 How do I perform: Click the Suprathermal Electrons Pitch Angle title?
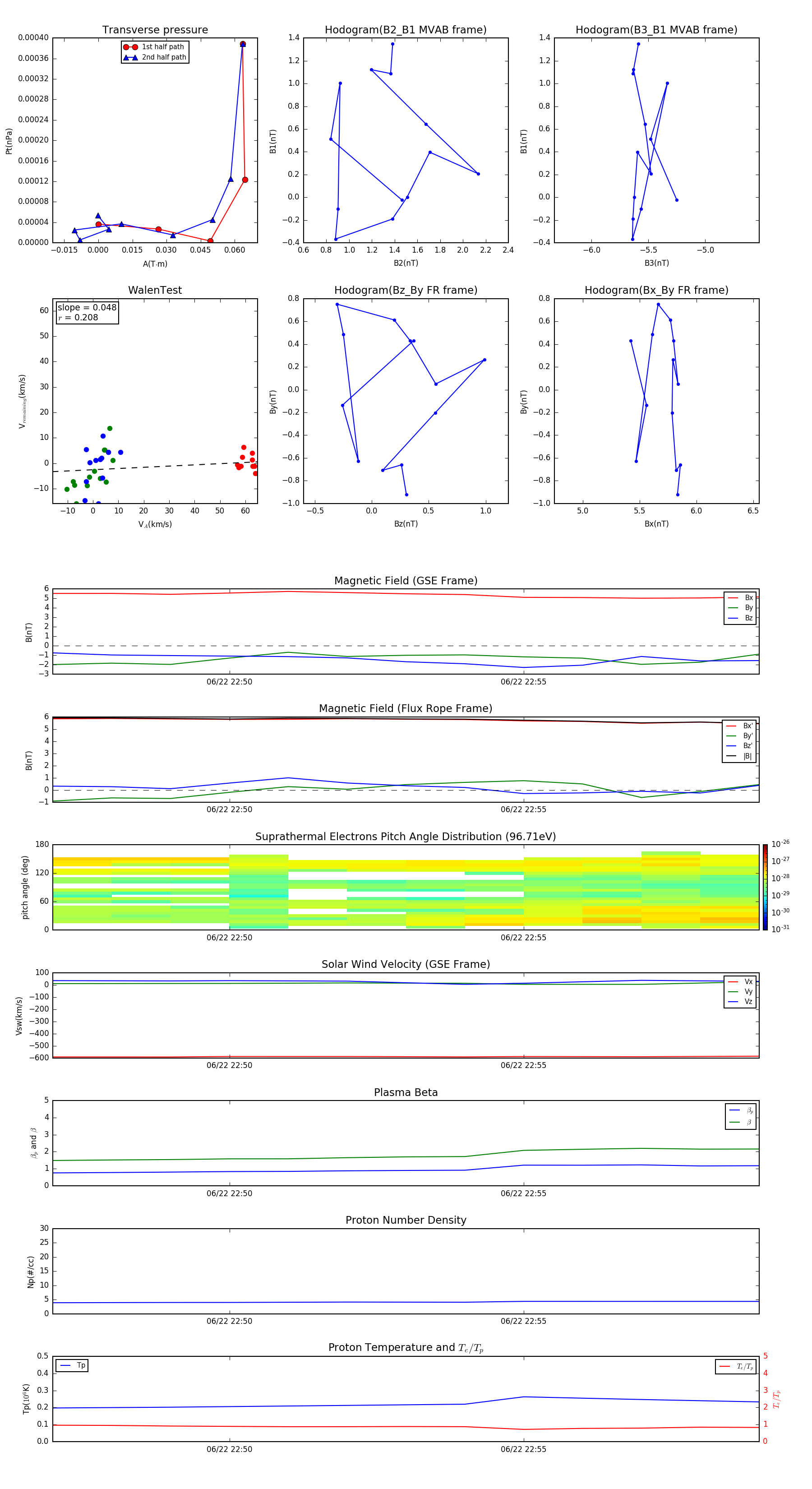point(406,837)
